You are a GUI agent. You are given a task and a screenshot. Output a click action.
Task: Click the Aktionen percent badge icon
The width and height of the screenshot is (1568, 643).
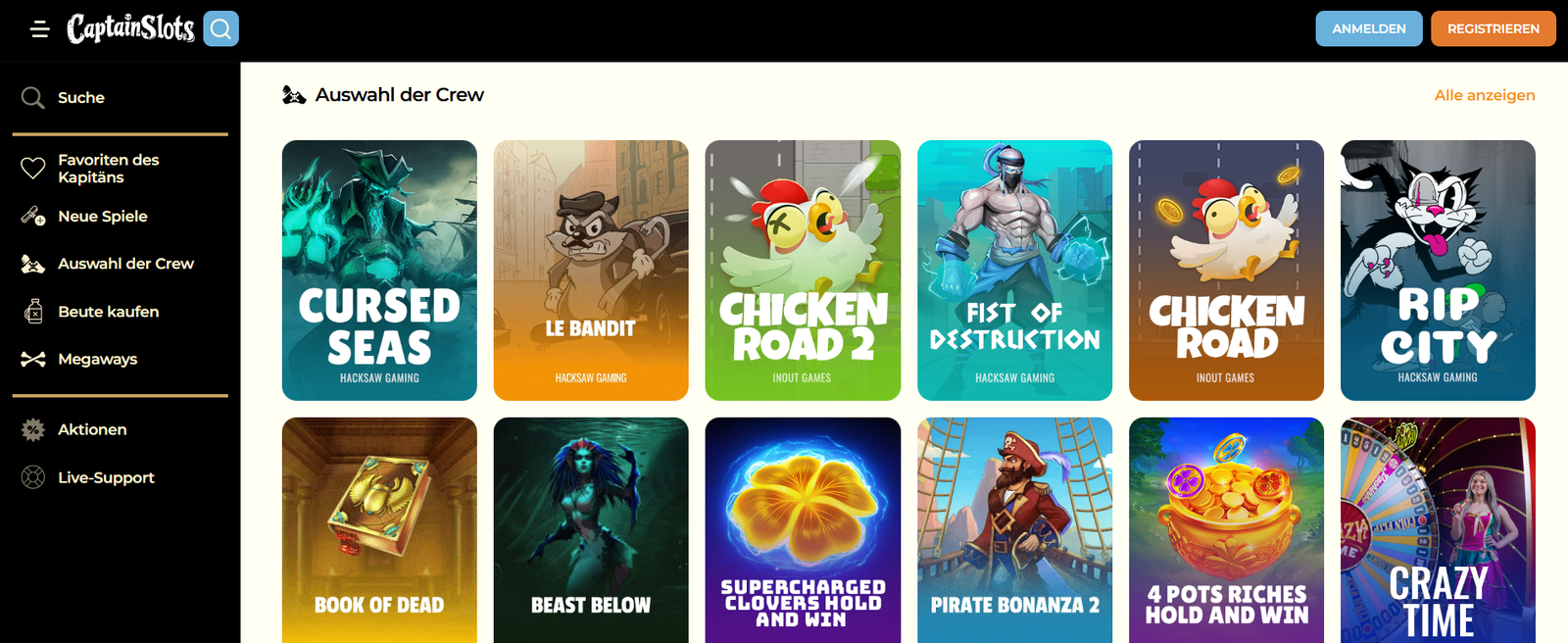[33, 429]
